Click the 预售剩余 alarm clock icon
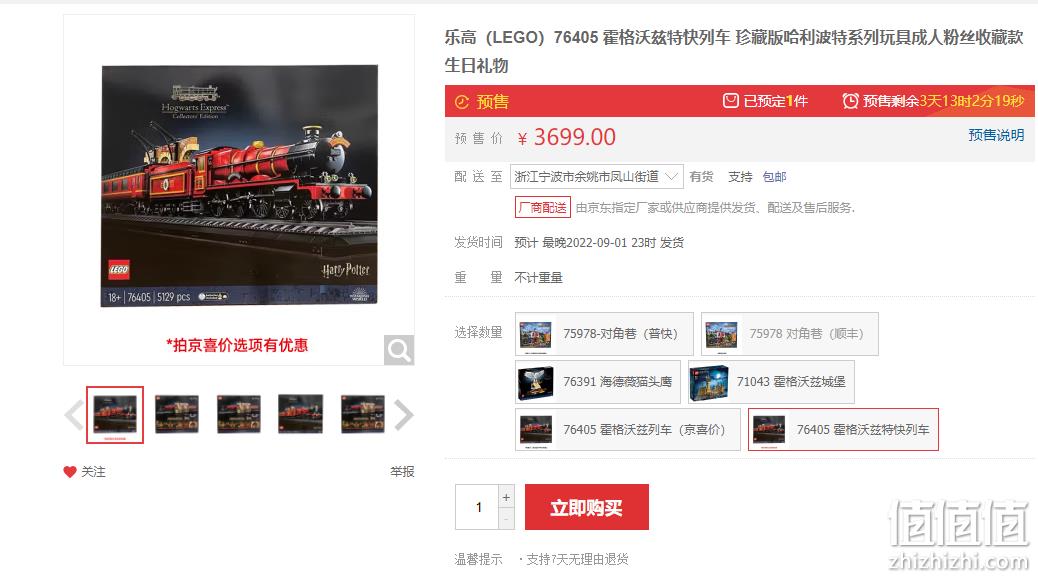Screen dimensions: 1038x579 click(851, 101)
